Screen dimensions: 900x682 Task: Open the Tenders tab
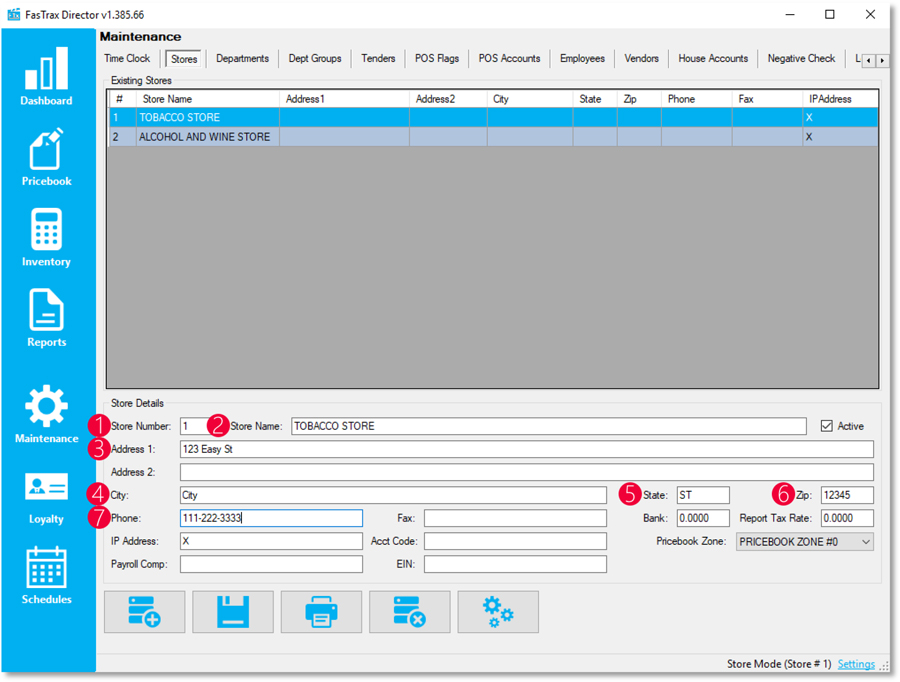click(x=378, y=59)
